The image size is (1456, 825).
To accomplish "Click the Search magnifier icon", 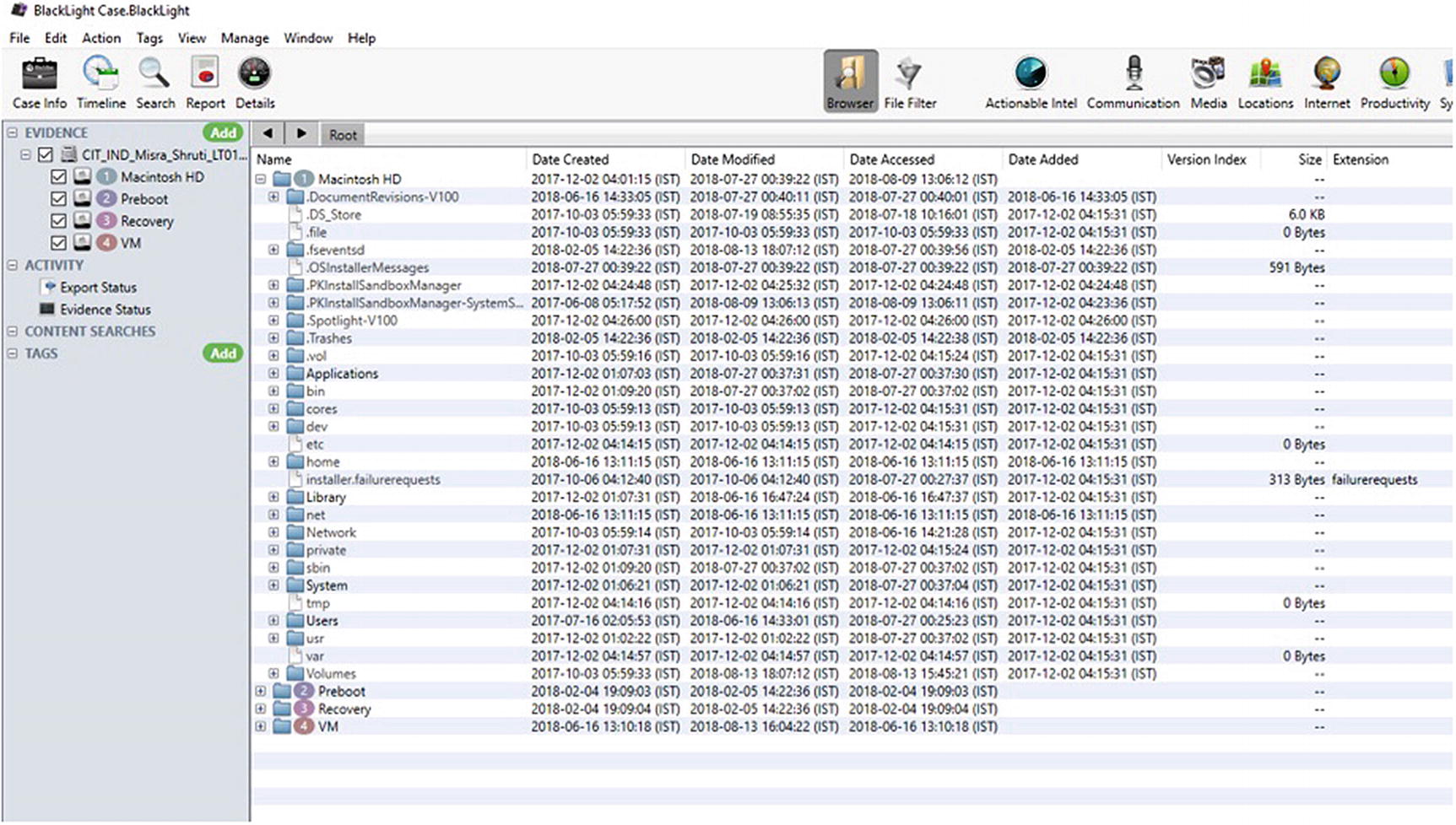I will coord(154,73).
